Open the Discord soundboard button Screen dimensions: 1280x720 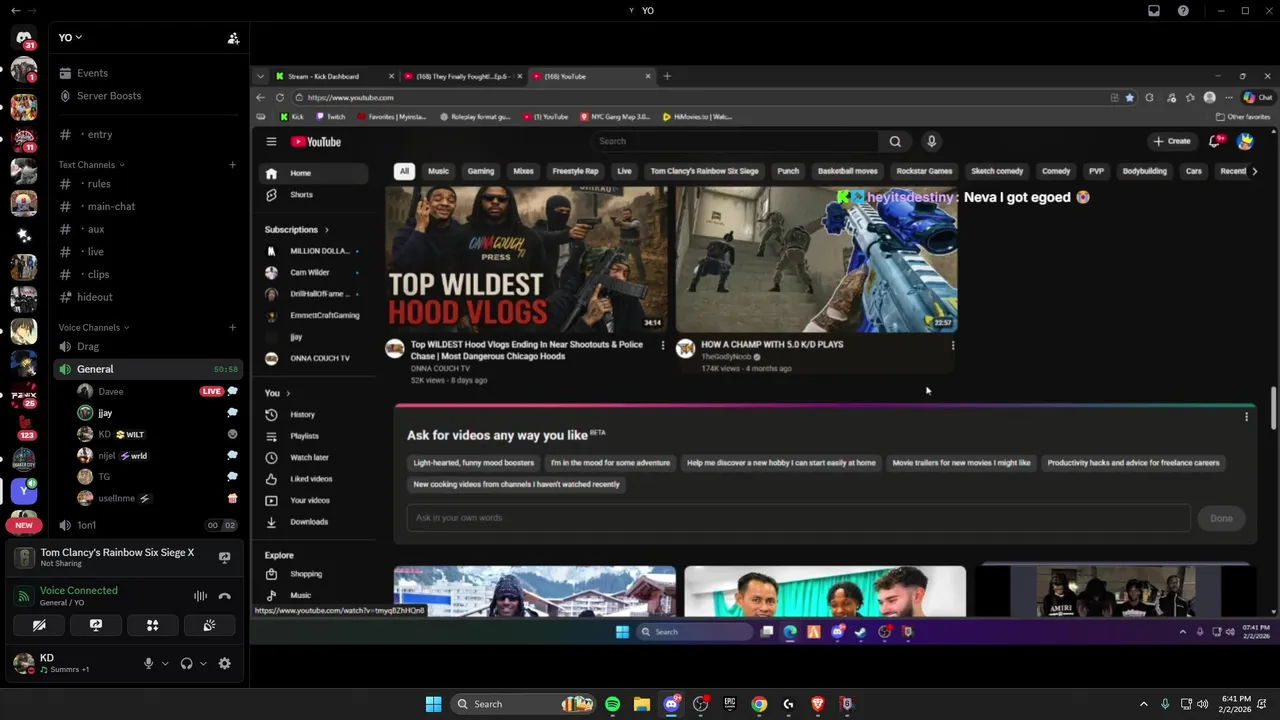pyautogui.click(x=209, y=625)
